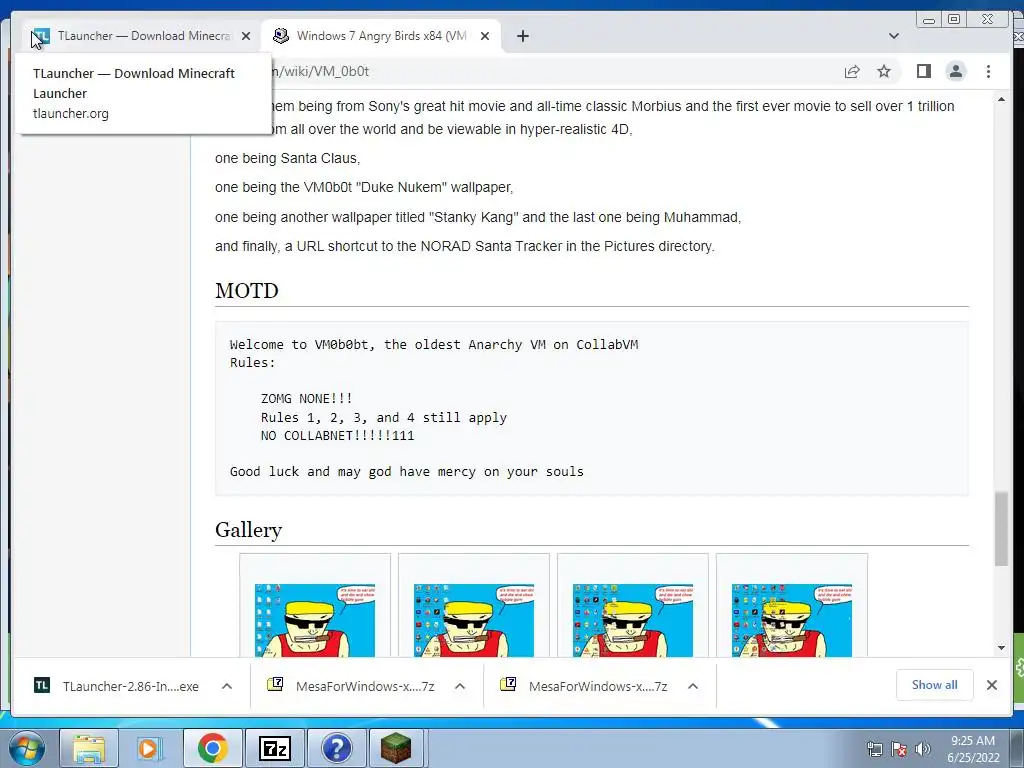Click the share page icon in address bar
The height and width of the screenshot is (768, 1024).
pyautogui.click(x=852, y=71)
